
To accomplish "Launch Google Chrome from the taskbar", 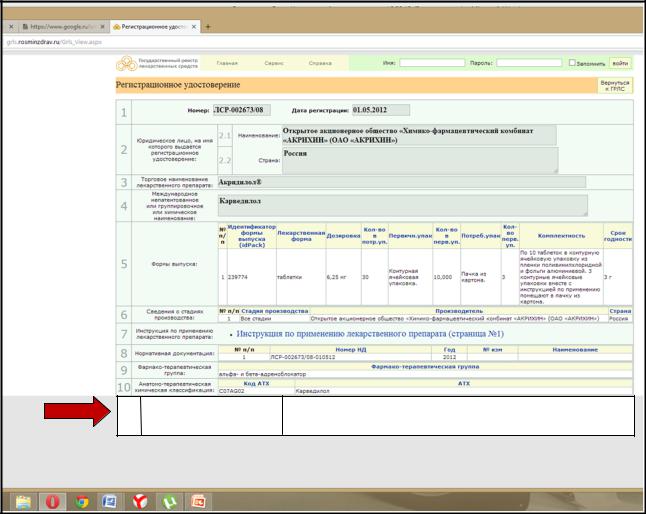I will (x=82, y=502).
